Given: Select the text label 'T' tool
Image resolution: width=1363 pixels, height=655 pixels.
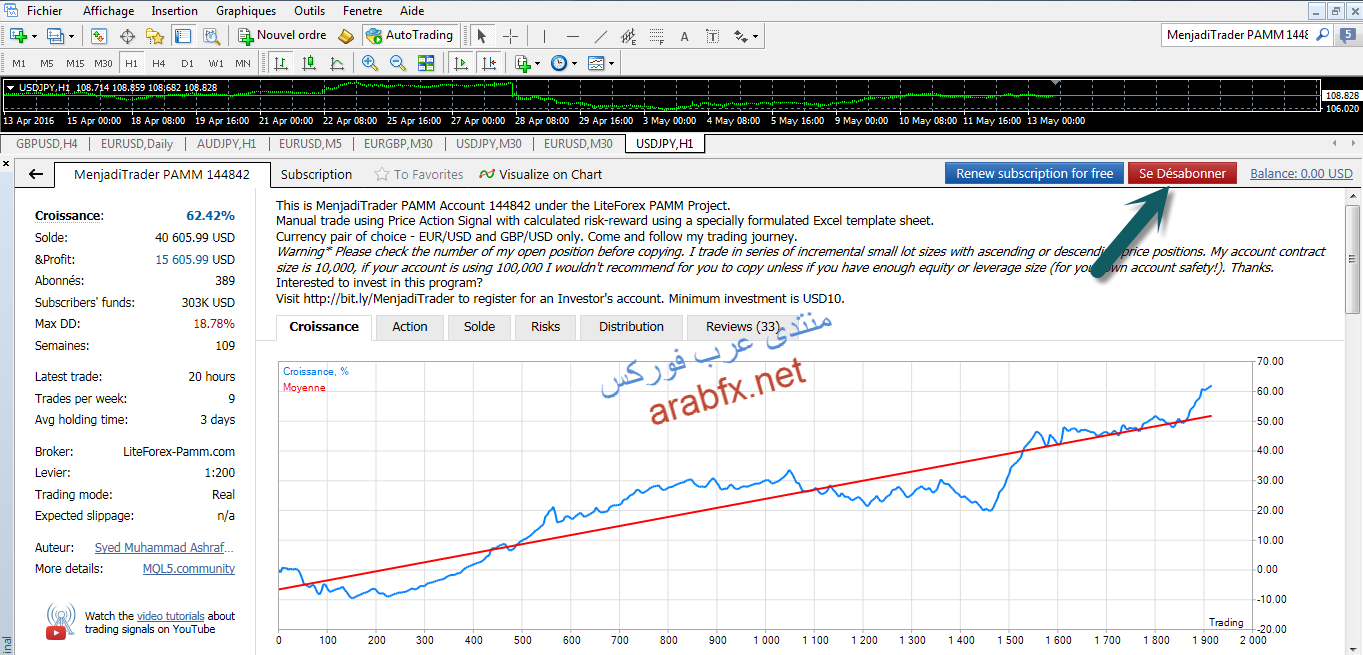Looking at the screenshot, I should (x=712, y=36).
